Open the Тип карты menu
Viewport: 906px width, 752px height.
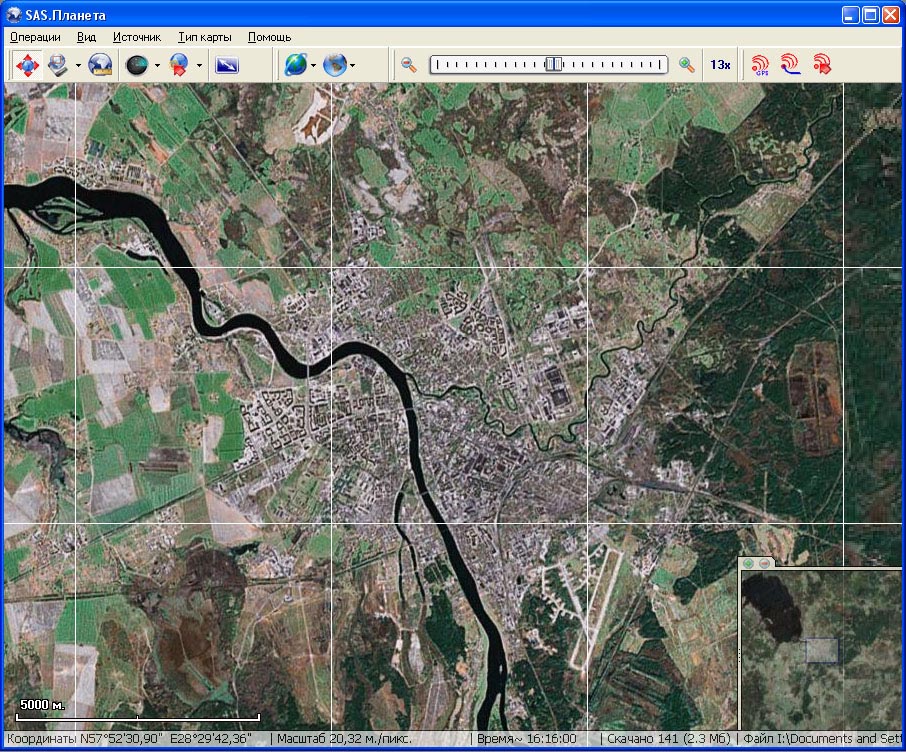(204, 37)
